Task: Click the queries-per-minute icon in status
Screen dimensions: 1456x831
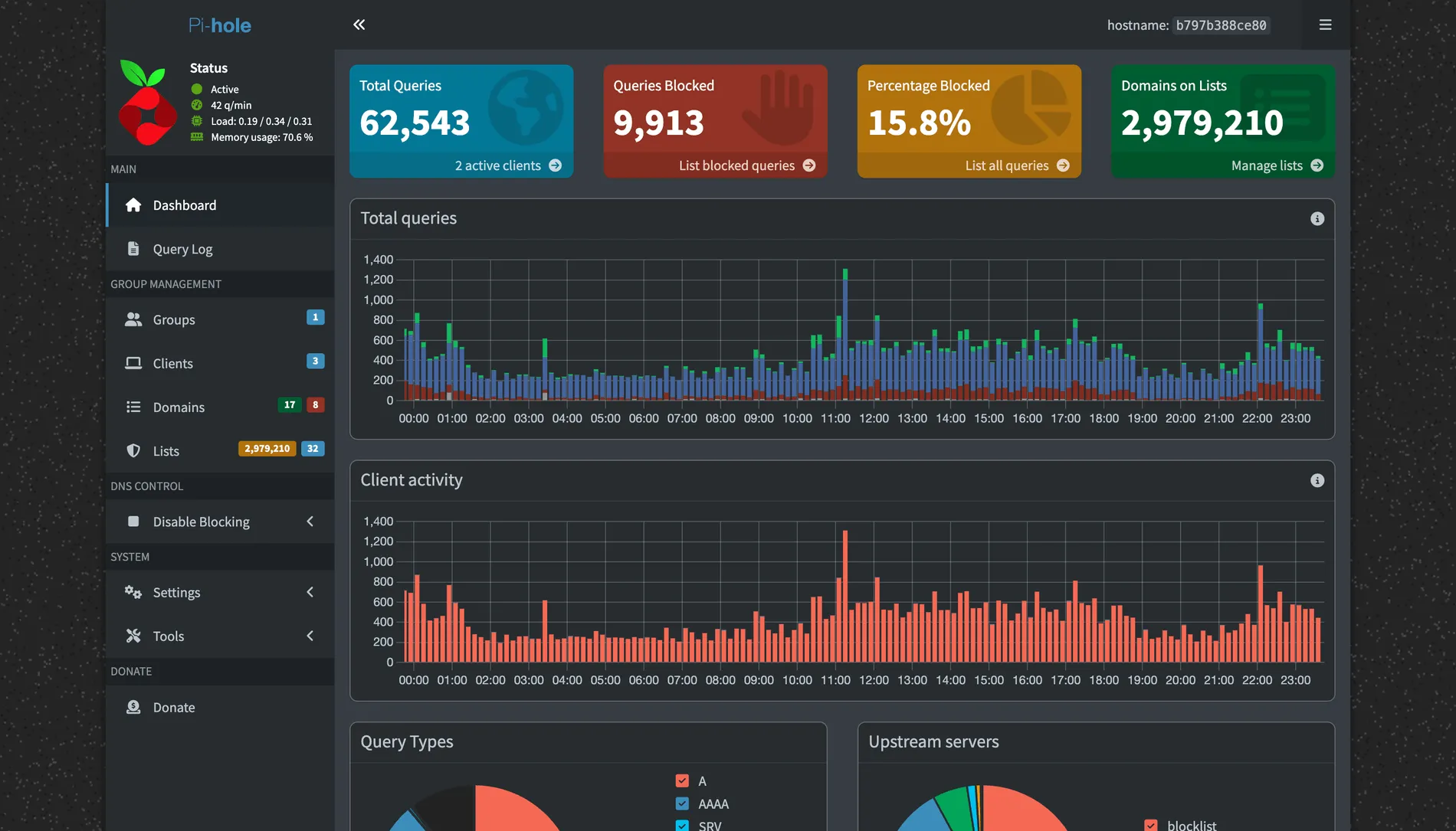Action: click(x=197, y=105)
